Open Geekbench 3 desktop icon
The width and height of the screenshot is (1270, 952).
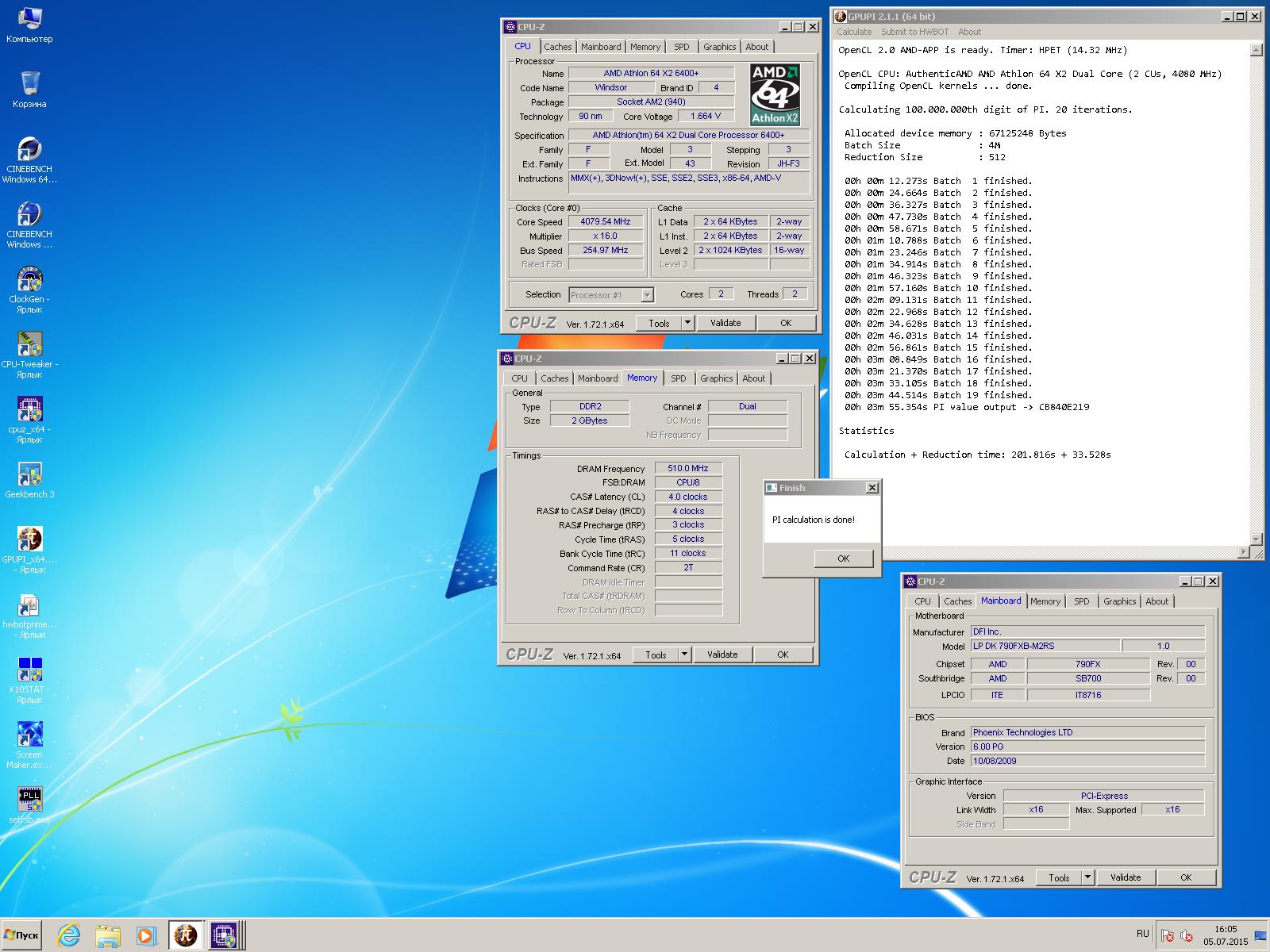(x=29, y=480)
